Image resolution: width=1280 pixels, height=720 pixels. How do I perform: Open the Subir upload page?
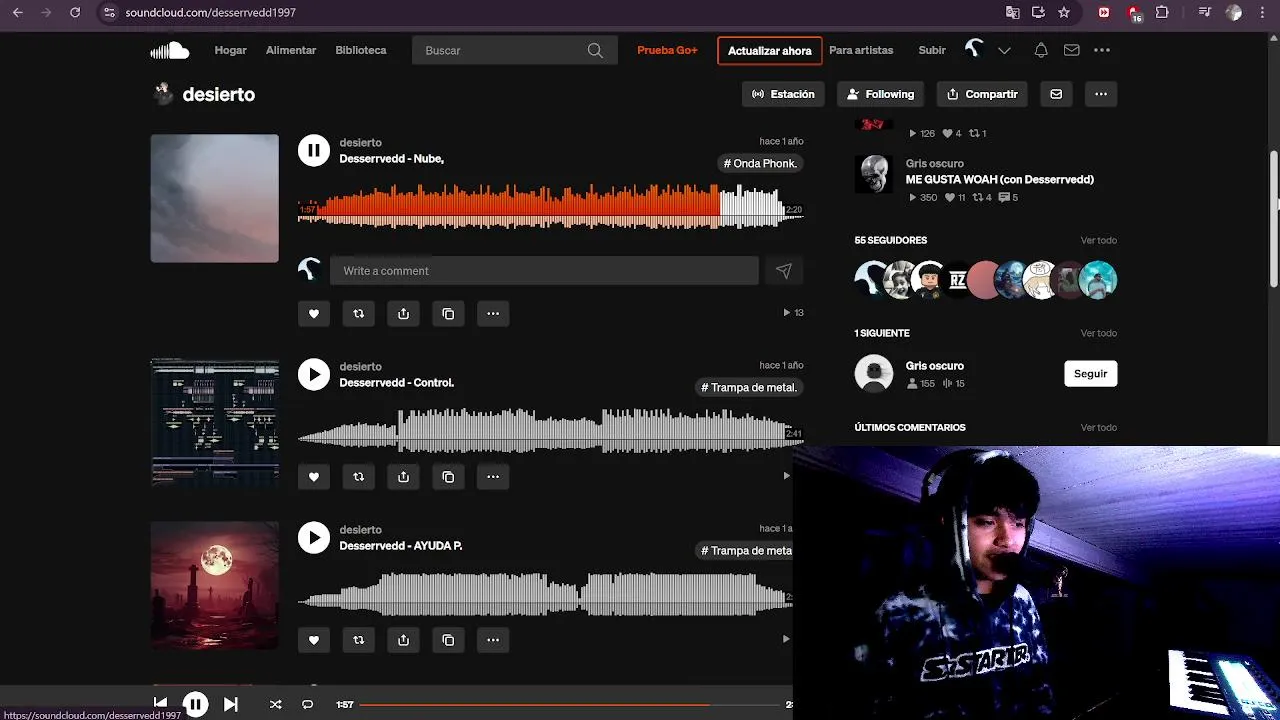[932, 50]
